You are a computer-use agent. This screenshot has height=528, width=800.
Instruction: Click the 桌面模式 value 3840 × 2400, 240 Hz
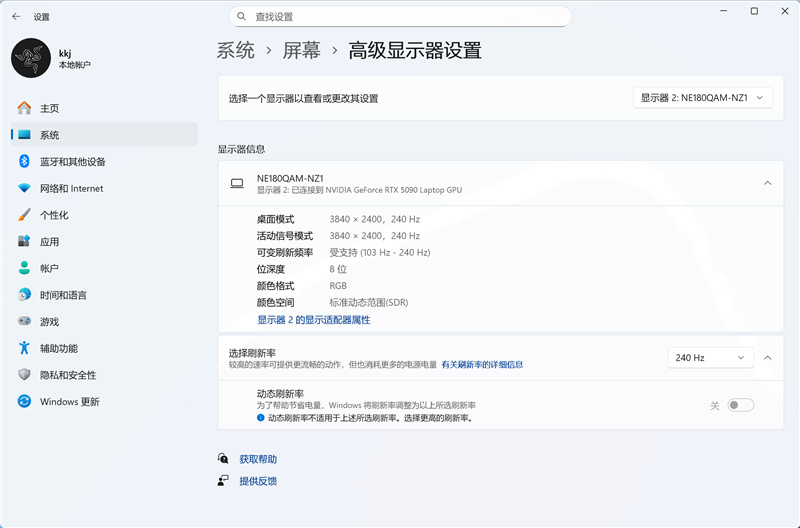374,219
